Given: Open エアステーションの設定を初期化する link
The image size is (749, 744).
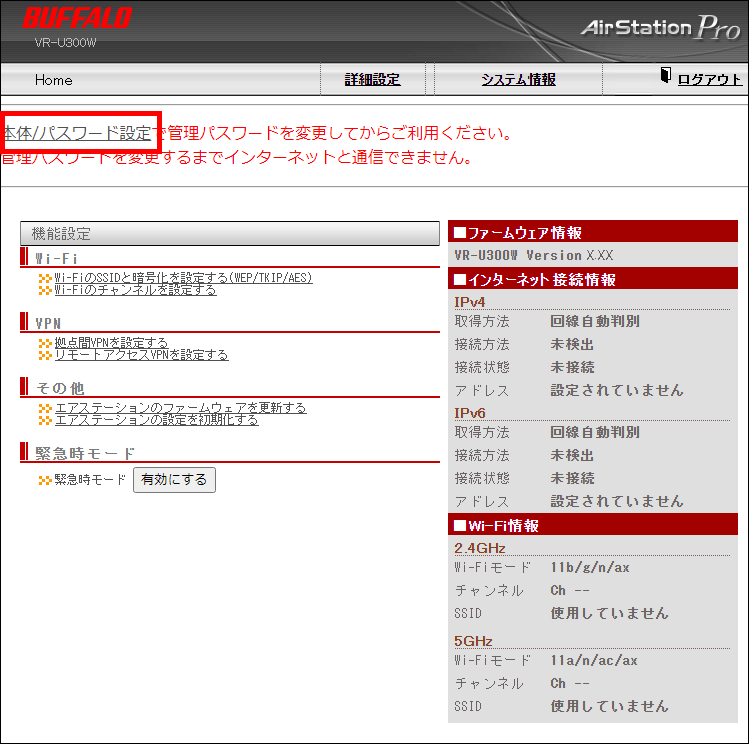Looking at the screenshot, I should click(156, 420).
